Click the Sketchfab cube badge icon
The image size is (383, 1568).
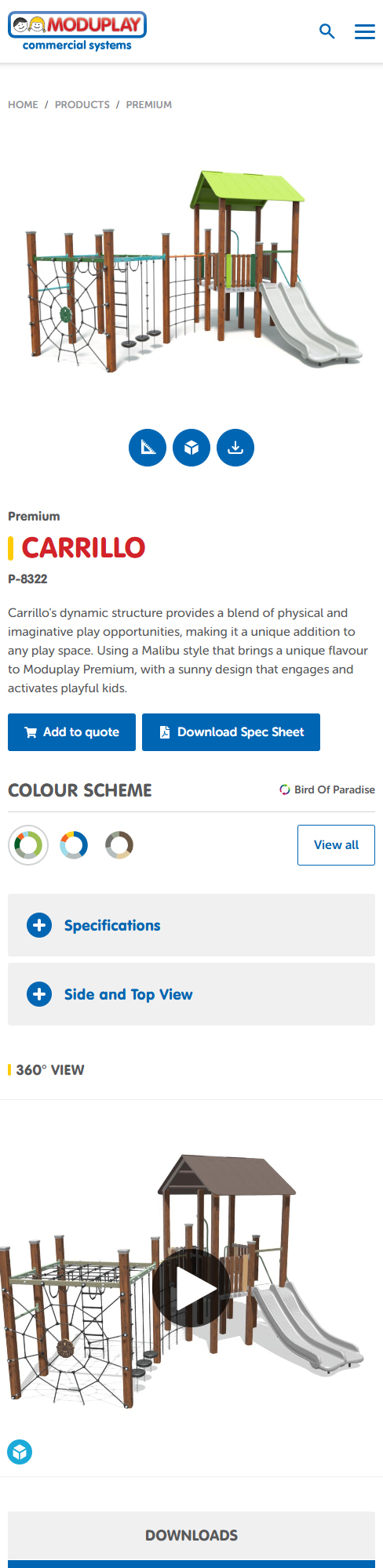pyautogui.click(x=20, y=1452)
